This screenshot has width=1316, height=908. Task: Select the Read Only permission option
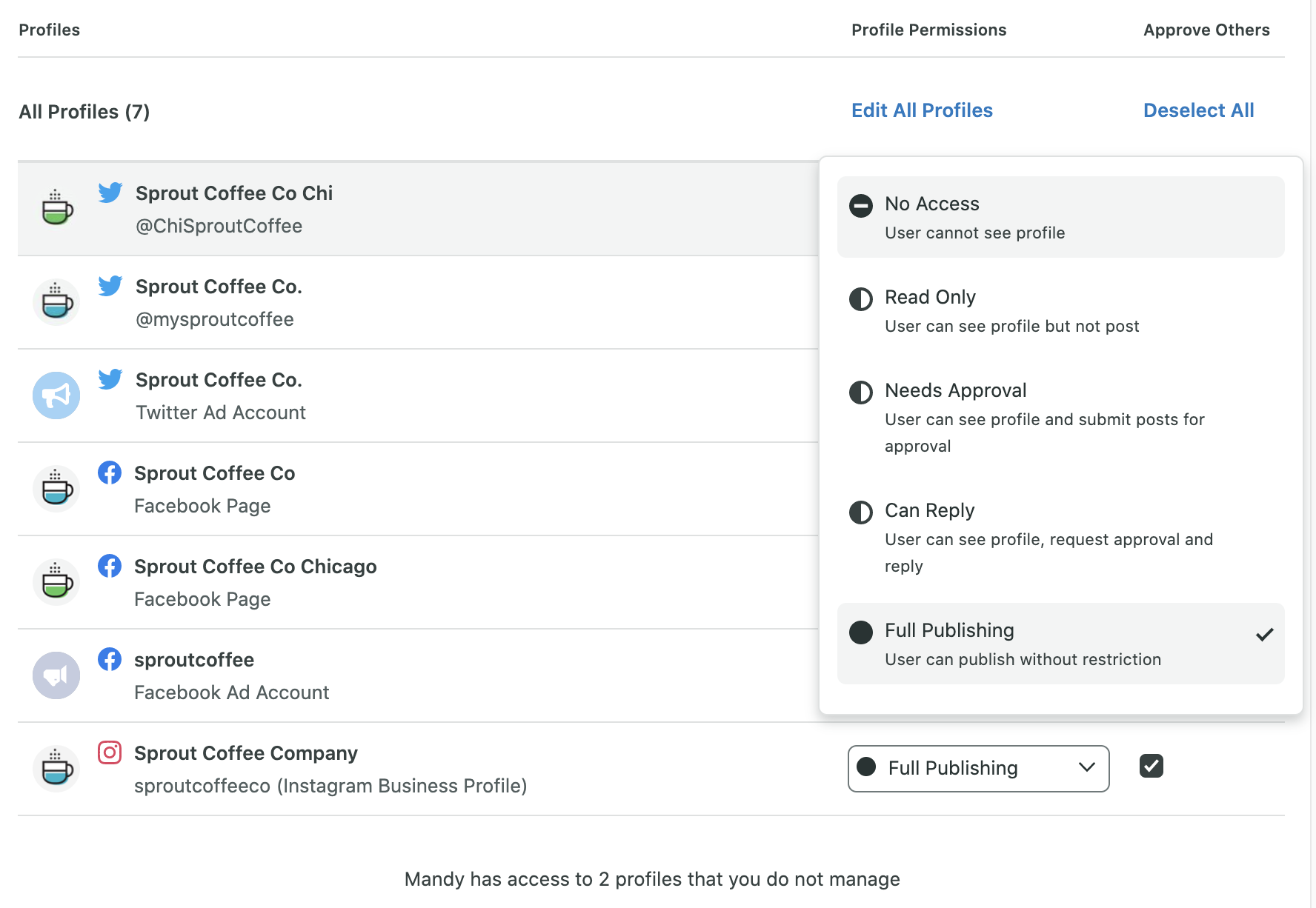[x=1061, y=310]
